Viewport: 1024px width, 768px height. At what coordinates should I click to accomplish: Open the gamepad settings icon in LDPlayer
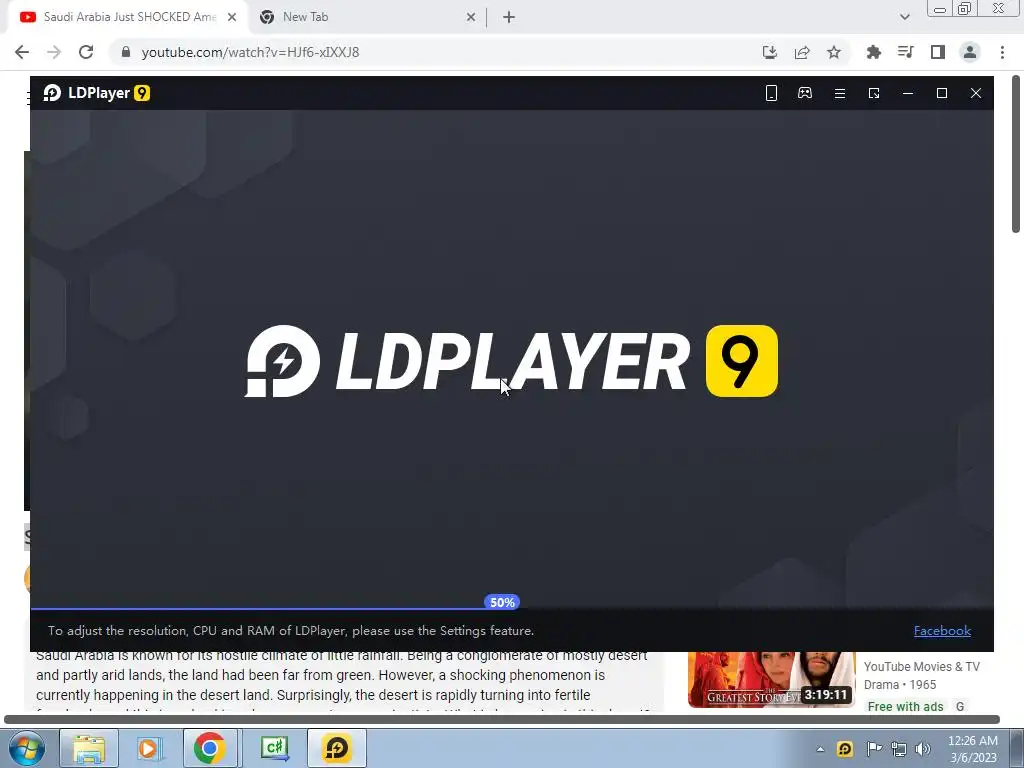pos(805,93)
